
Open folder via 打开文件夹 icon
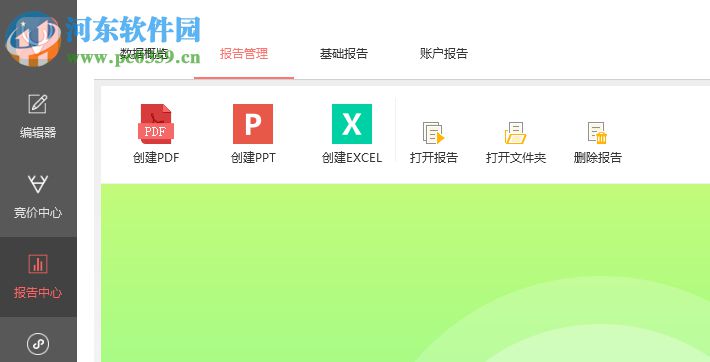pos(515,133)
